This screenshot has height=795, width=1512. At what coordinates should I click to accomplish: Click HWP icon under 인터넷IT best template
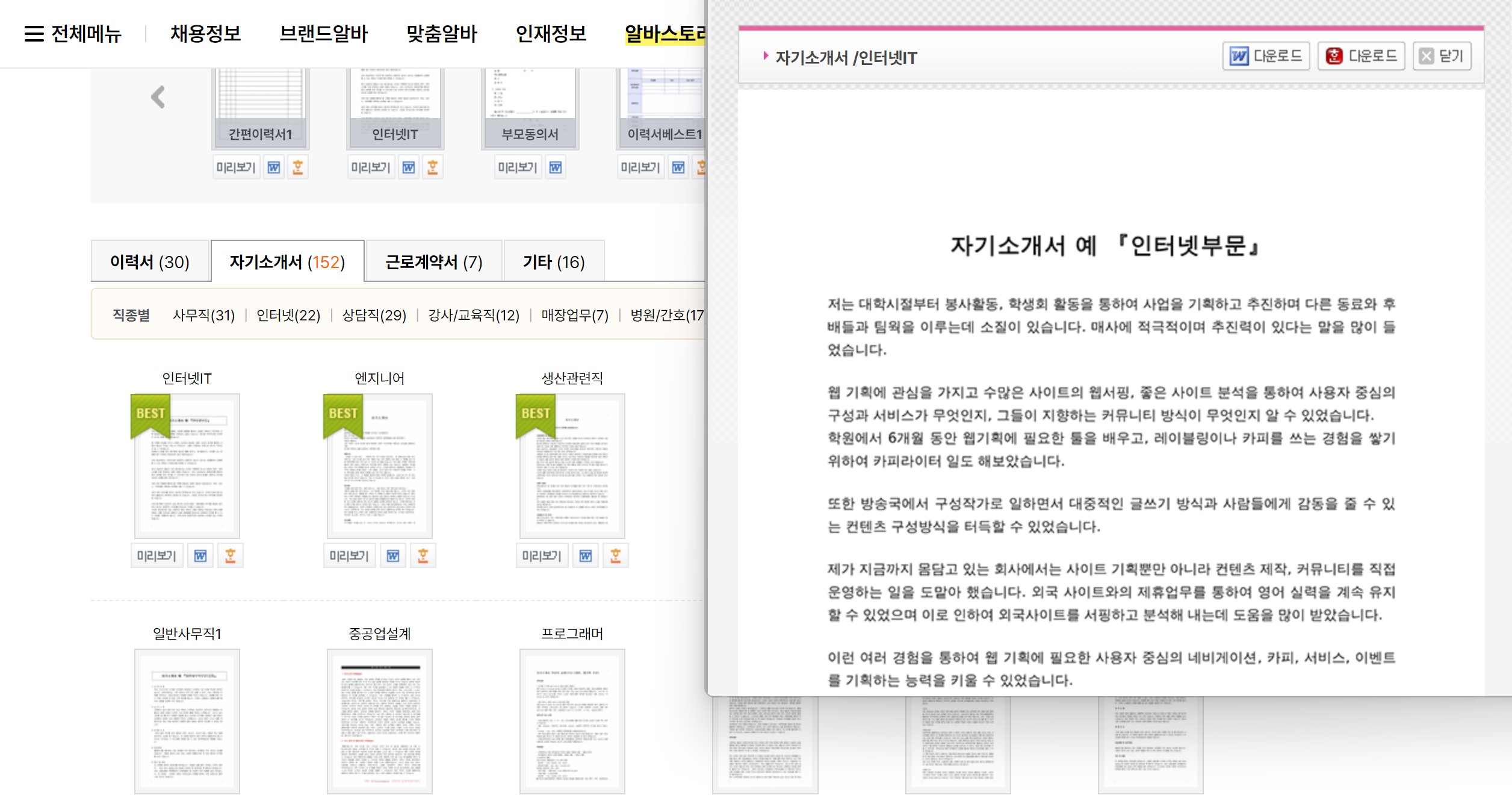click(x=230, y=555)
